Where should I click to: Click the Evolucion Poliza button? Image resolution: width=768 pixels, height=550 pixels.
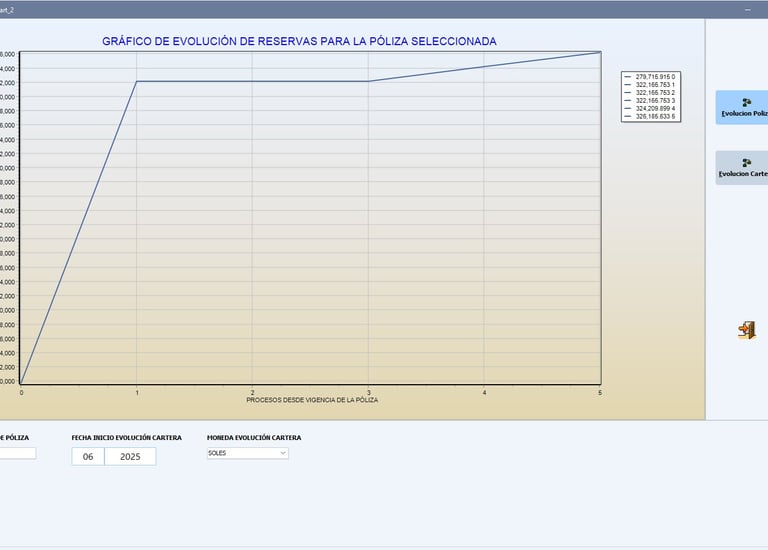[742, 107]
